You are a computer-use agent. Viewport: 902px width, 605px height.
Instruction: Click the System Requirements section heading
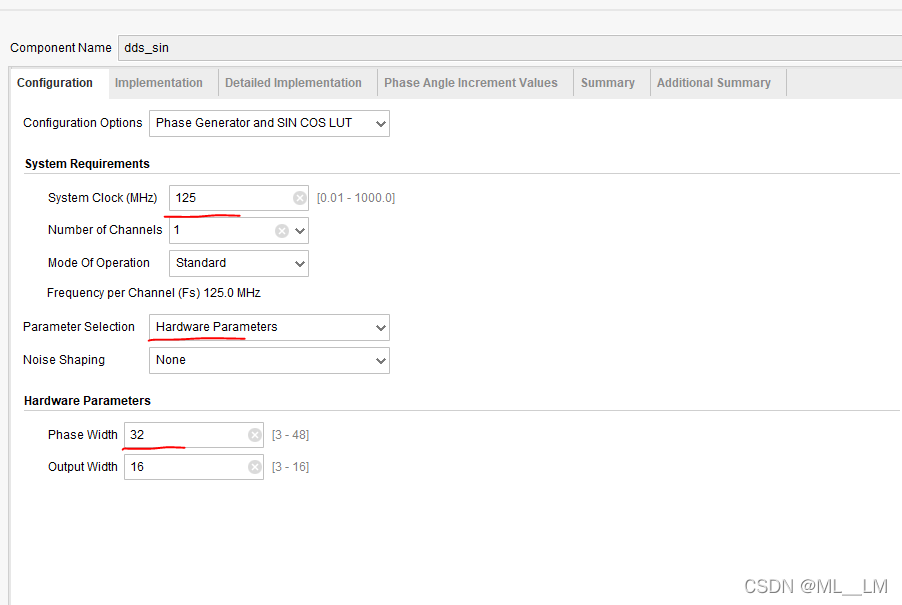[87, 164]
